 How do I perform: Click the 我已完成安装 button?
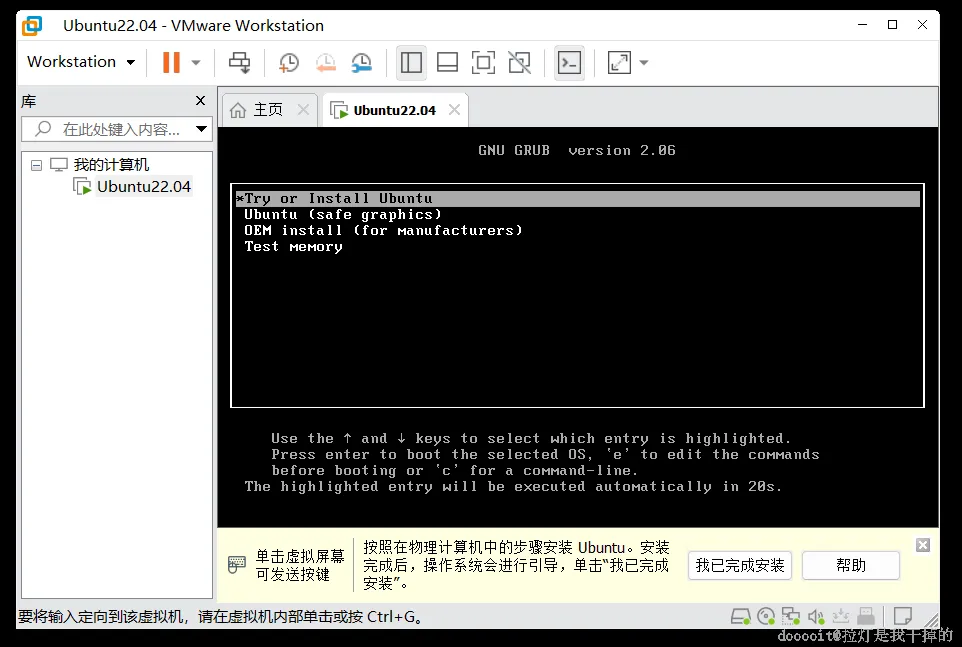click(740, 565)
